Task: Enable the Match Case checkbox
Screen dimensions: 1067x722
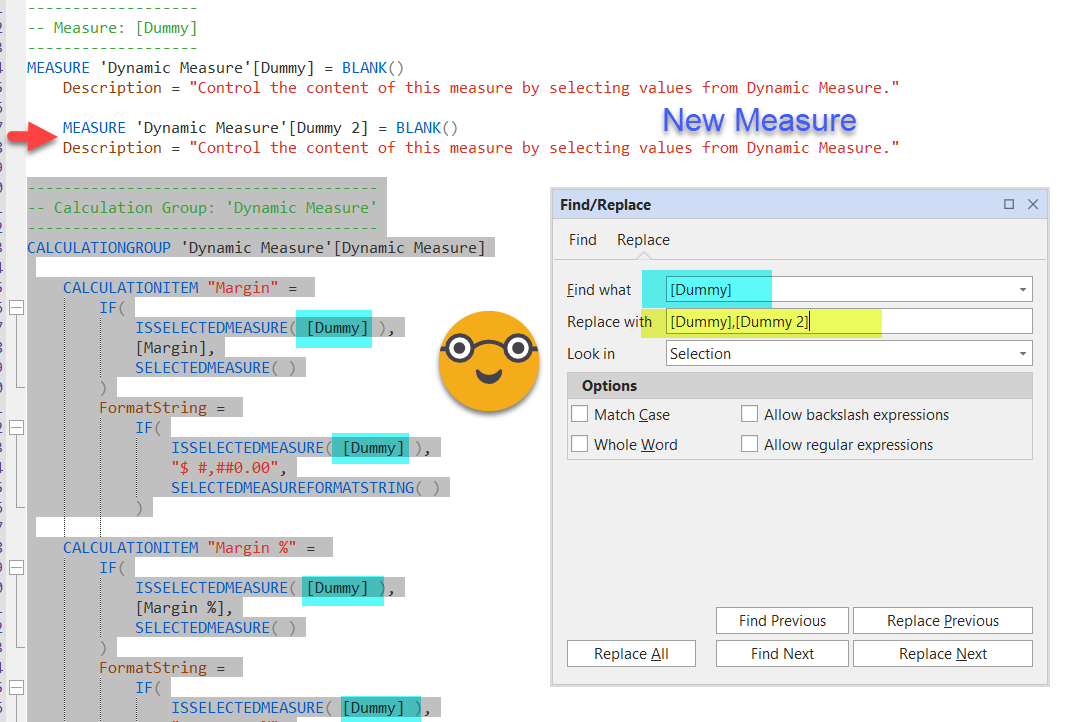Action: [580, 414]
